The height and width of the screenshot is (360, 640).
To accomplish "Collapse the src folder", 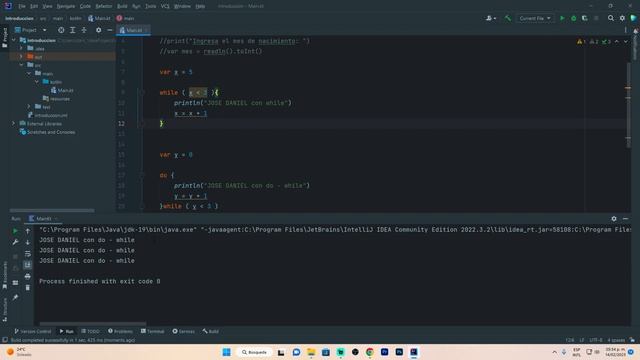I will point(21,65).
